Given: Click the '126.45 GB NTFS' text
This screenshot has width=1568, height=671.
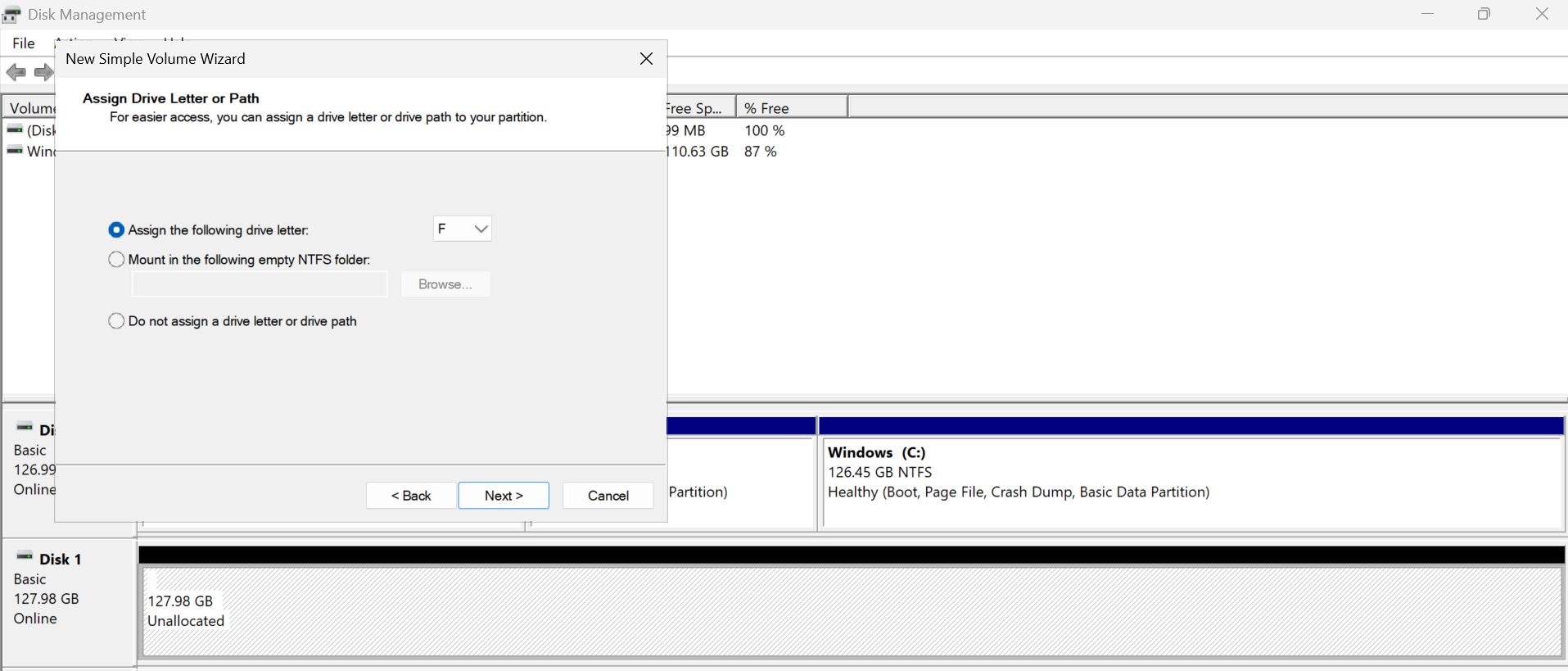Looking at the screenshot, I should [x=880, y=472].
